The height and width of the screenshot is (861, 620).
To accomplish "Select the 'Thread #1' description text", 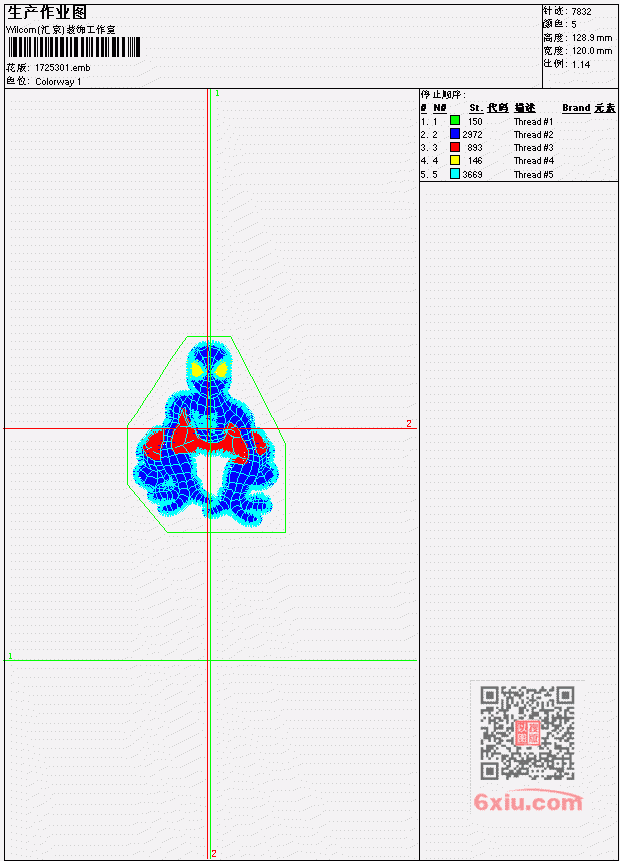I will click(533, 121).
